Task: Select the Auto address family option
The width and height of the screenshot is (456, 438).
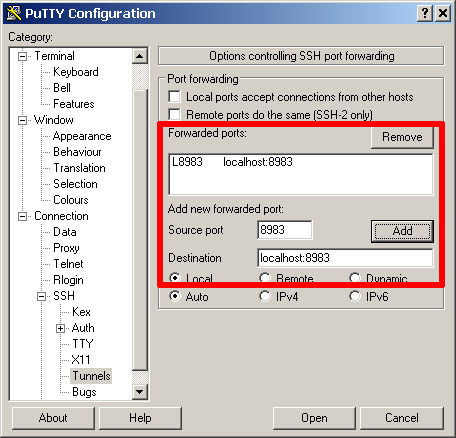Action: coord(175,296)
